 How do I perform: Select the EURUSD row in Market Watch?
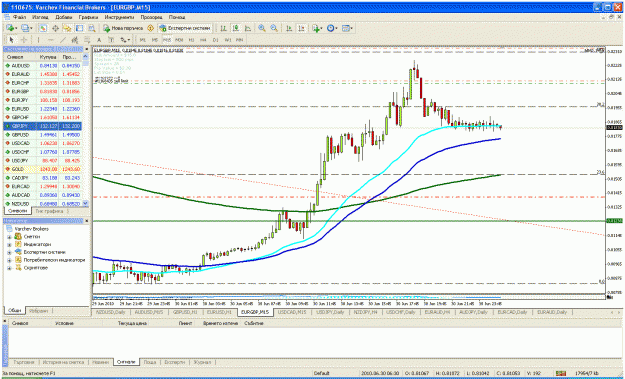(43, 109)
